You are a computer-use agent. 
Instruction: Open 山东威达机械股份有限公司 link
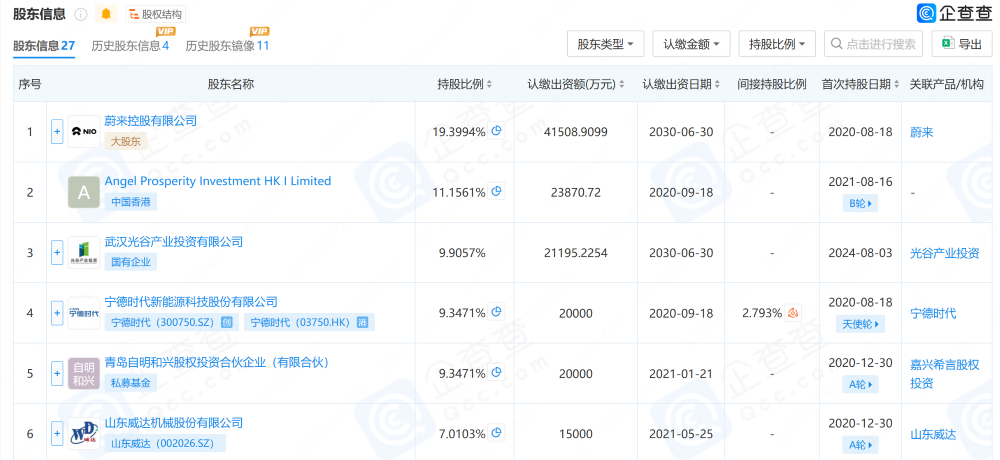[173, 423]
